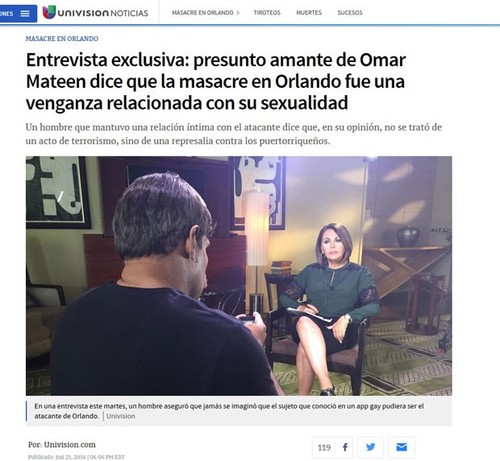Expand arrow next to Masacre en Orlando

click(x=238, y=13)
